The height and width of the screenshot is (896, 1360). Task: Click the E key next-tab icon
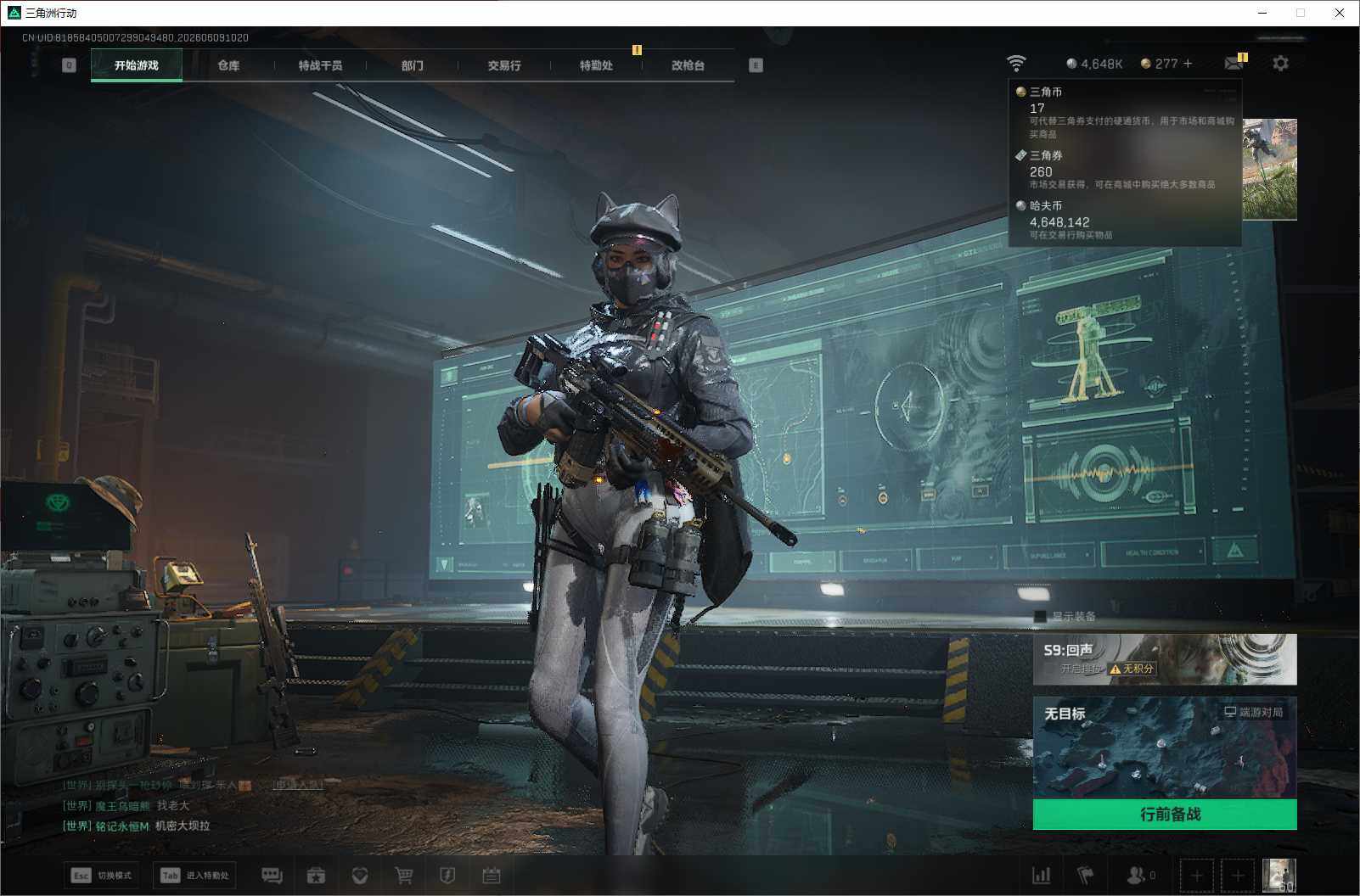(756, 65)
